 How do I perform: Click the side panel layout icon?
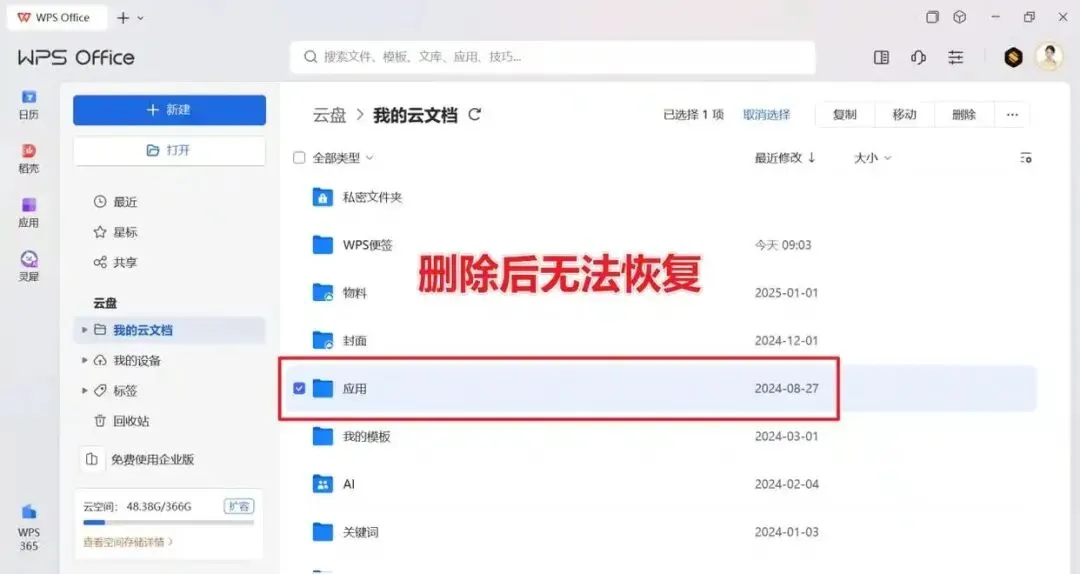(881, 57)
